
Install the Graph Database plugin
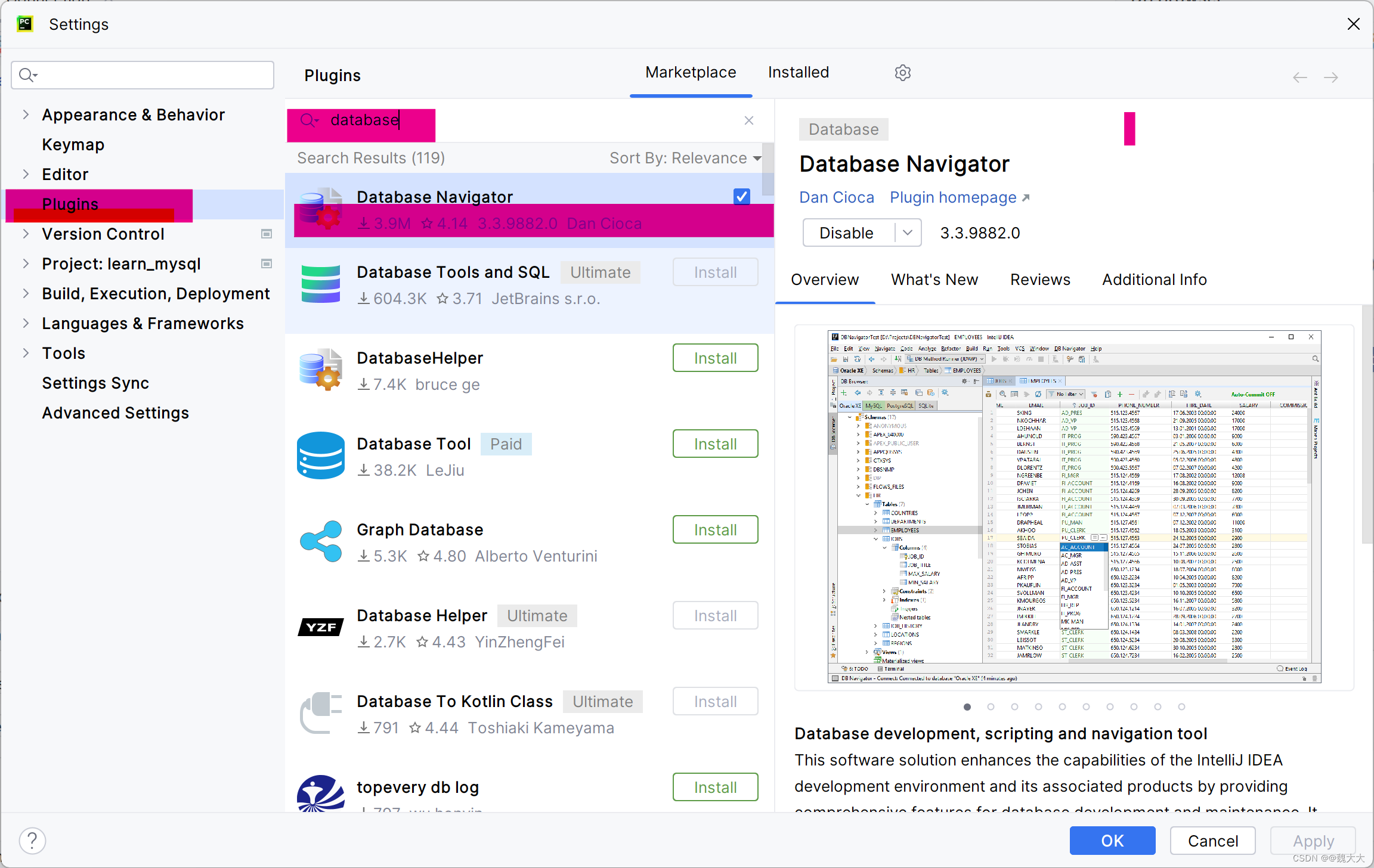pos(715,530)
